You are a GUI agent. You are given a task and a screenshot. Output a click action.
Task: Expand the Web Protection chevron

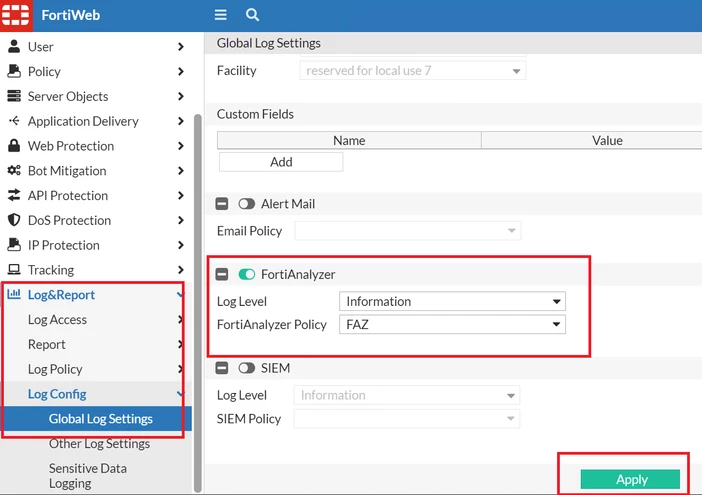tap(180, 146)
